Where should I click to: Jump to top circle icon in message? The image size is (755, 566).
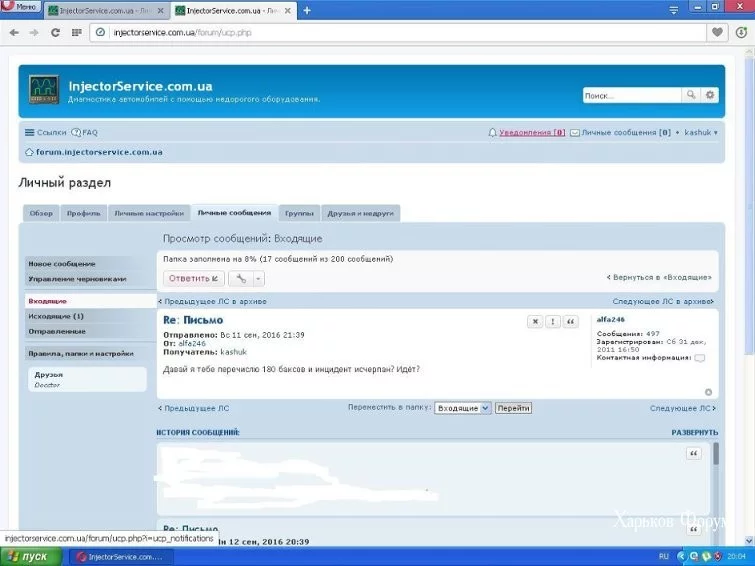708,392
